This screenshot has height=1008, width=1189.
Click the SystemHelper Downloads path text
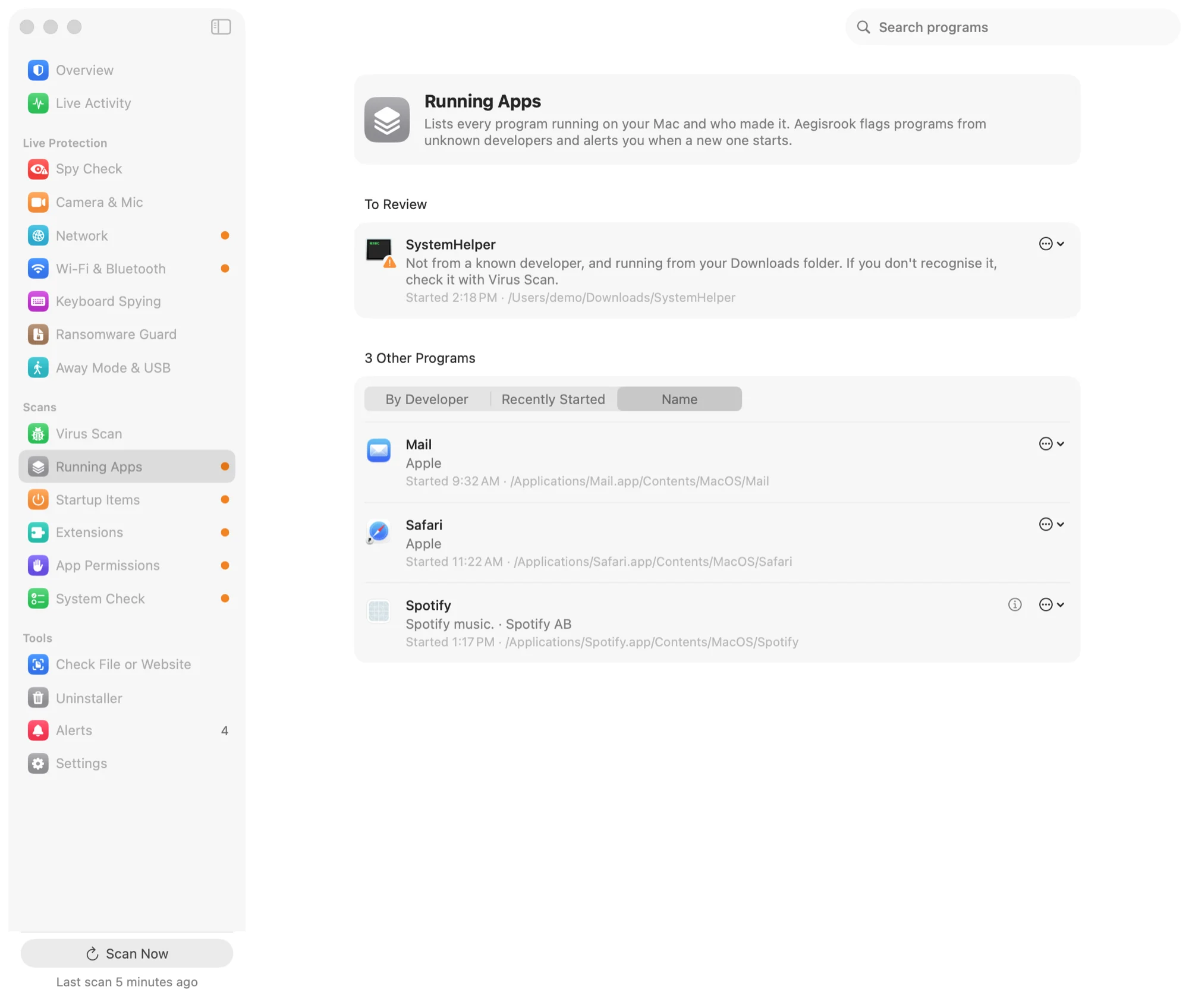(621, 298)
